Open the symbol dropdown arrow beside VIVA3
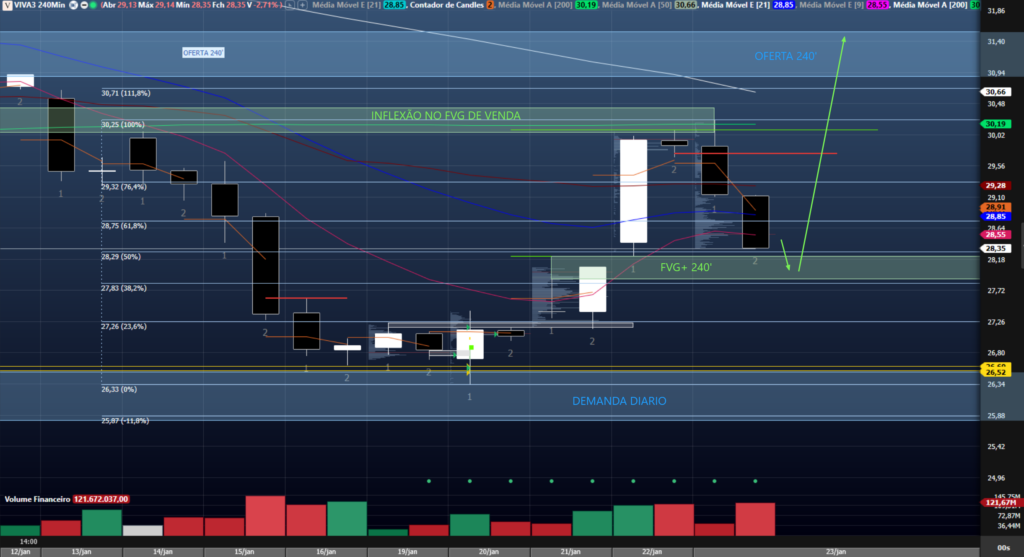Image resolution: width=1024 pixels, height=557 pixels. pos(8,6)
